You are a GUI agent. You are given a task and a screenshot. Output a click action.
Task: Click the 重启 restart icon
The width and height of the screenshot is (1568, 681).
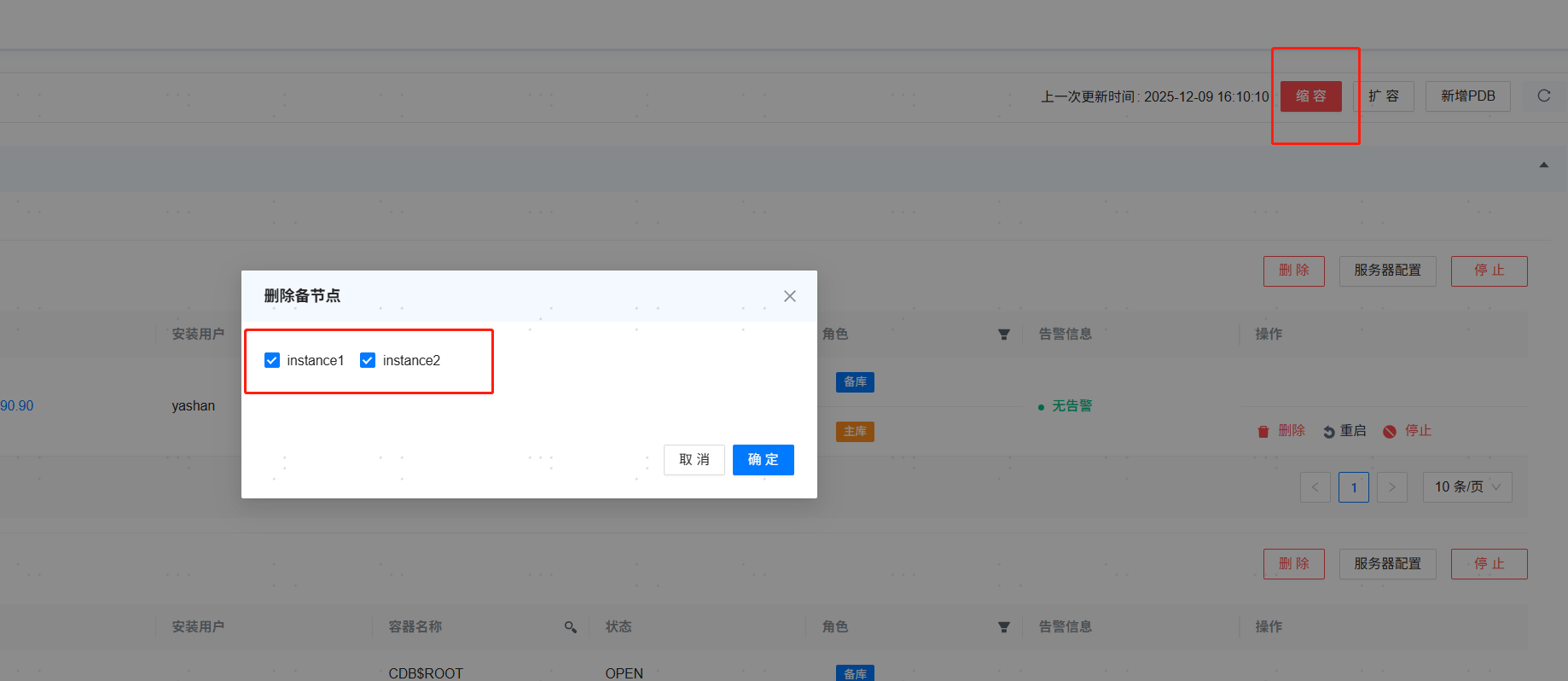click(x=1328, y=432)
